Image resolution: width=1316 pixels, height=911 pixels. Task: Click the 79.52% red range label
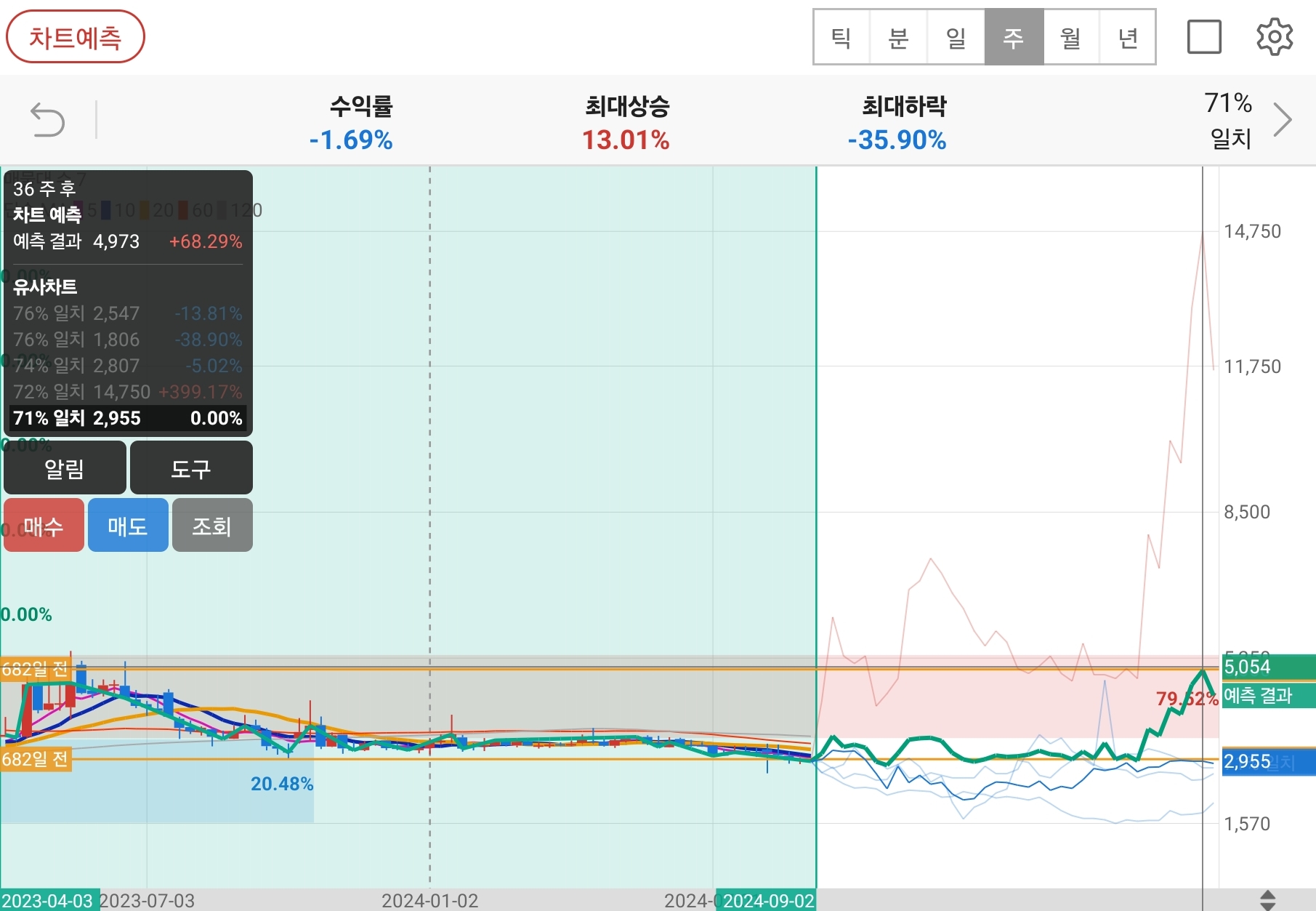point(1187,699)
